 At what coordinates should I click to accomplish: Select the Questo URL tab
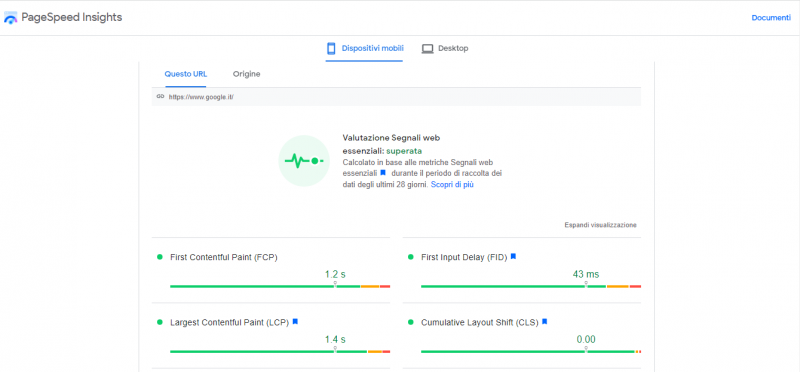[x=186, y=74]
